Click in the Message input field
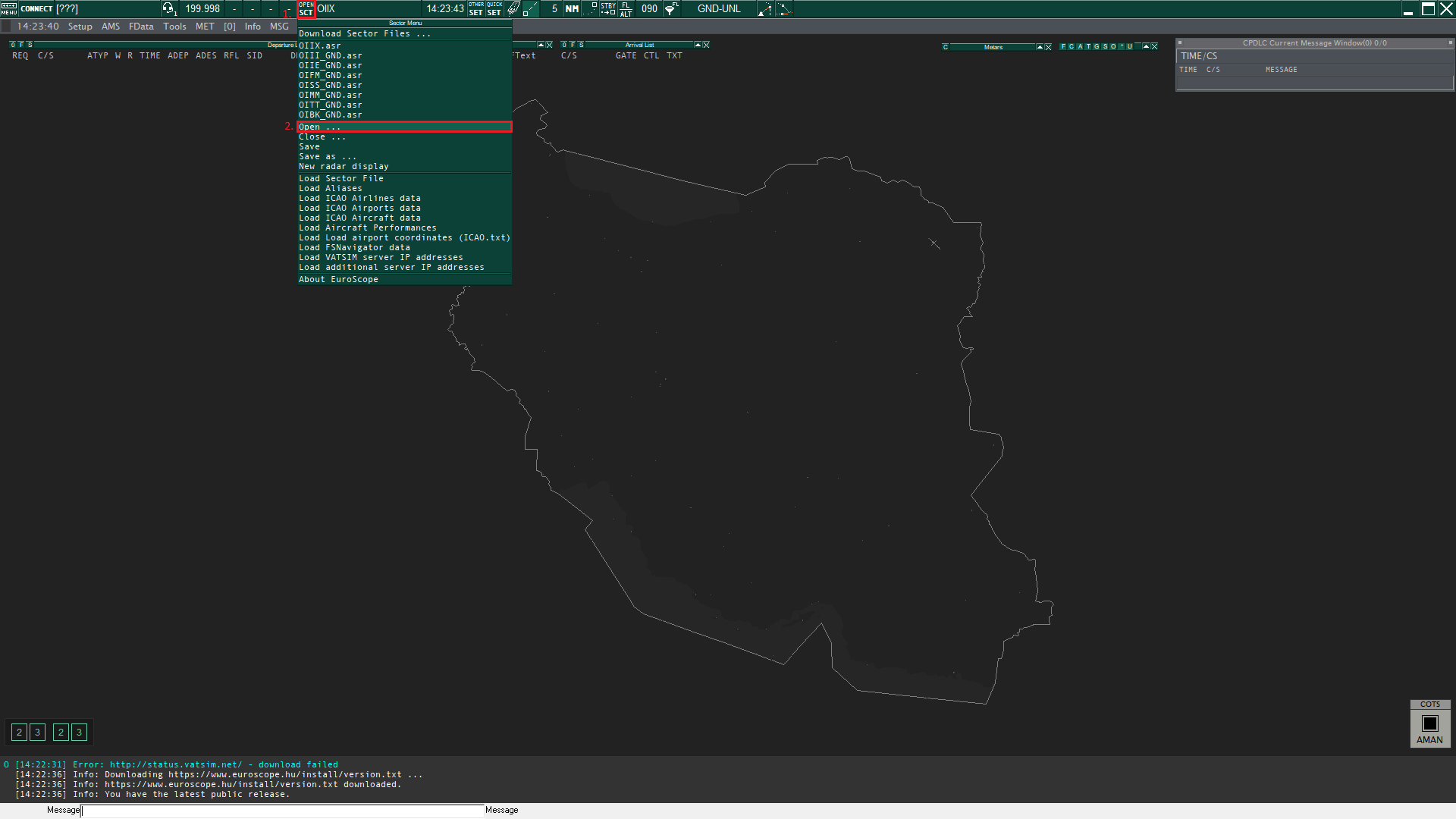 (x=282, y=810)
